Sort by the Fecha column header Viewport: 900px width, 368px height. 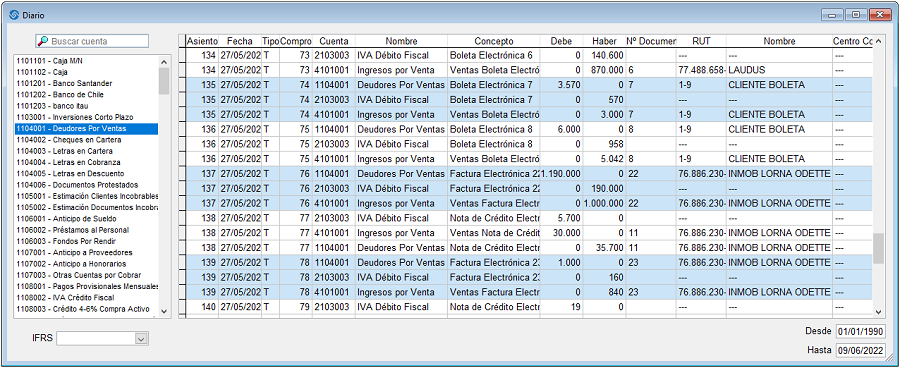(x=239, y=41)
